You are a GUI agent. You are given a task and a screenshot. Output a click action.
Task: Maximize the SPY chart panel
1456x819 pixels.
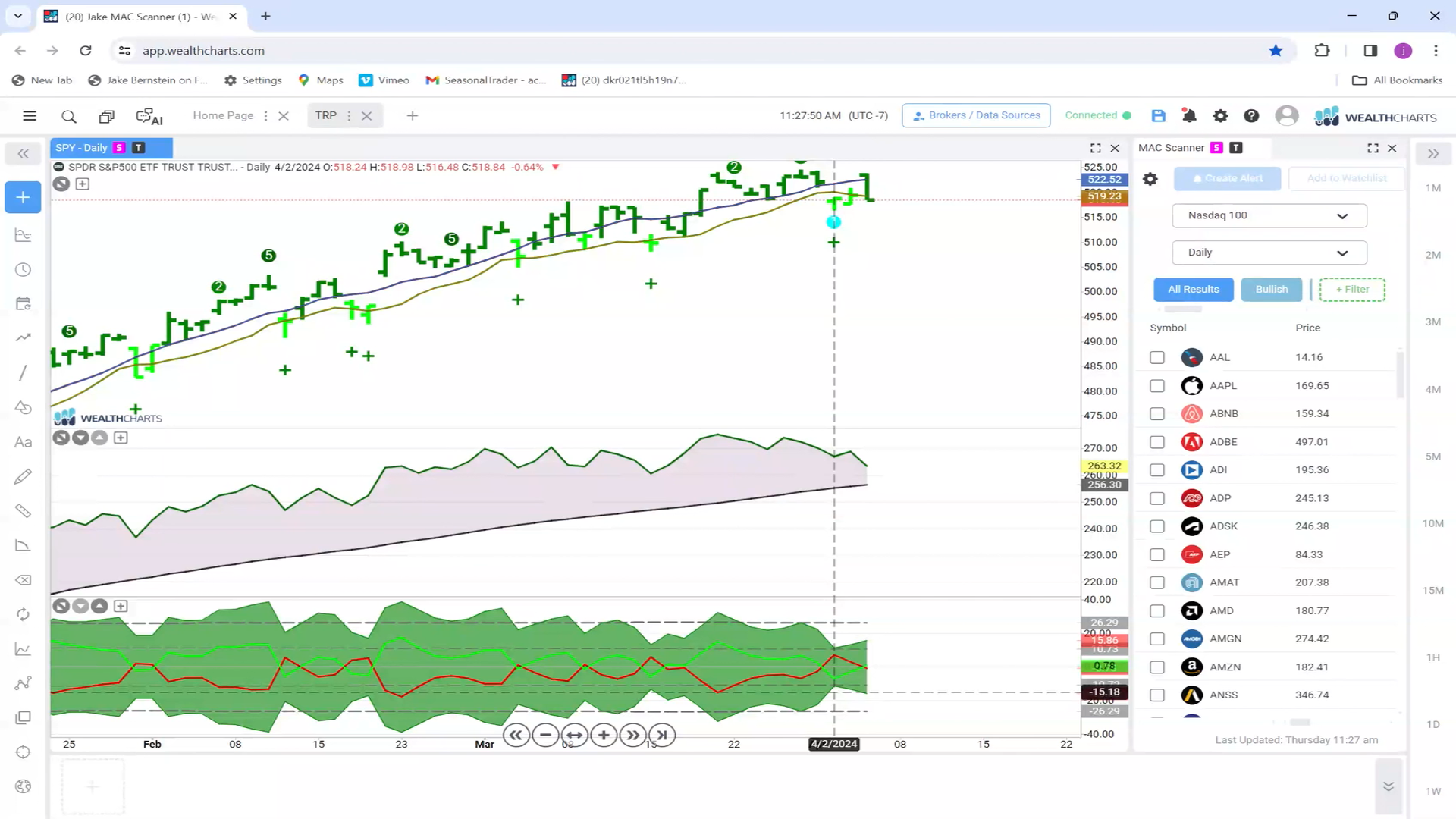click(x=1095, y=148)
